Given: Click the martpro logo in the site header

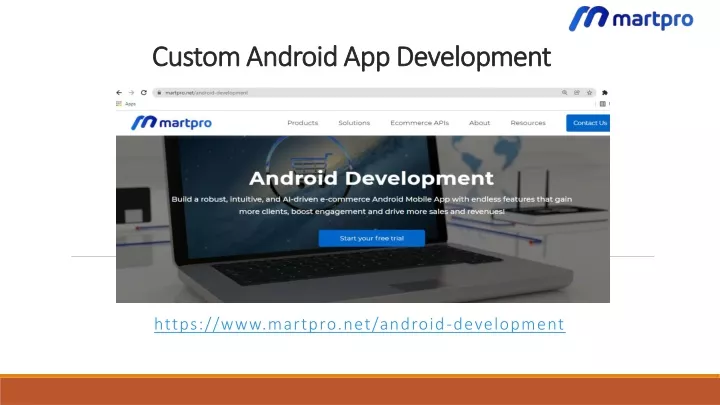Looking at the screenshot, I should tap(171, 123).
